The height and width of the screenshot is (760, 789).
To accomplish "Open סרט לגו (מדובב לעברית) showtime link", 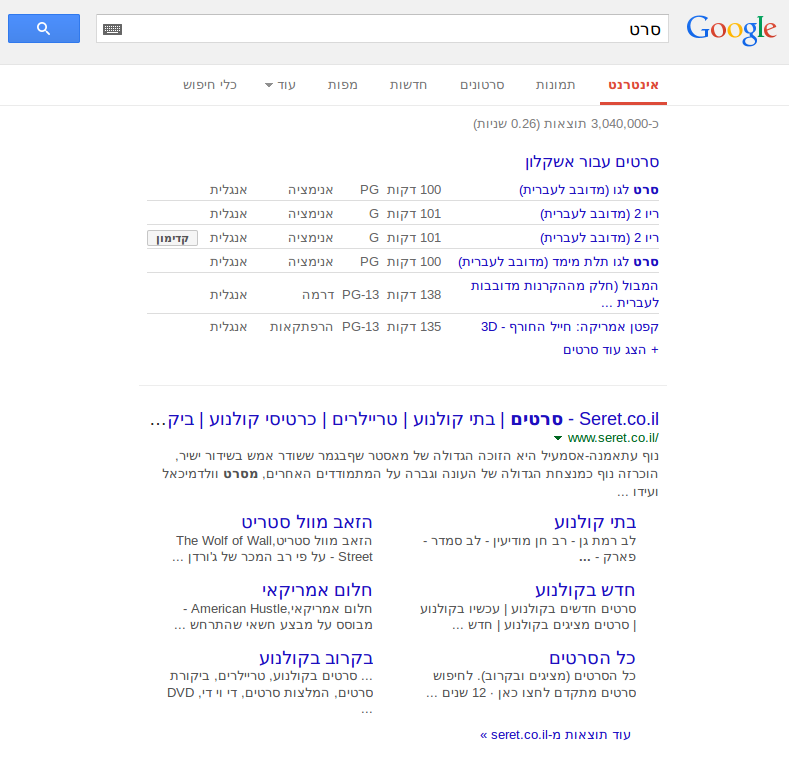I will [x=589, y=190].
